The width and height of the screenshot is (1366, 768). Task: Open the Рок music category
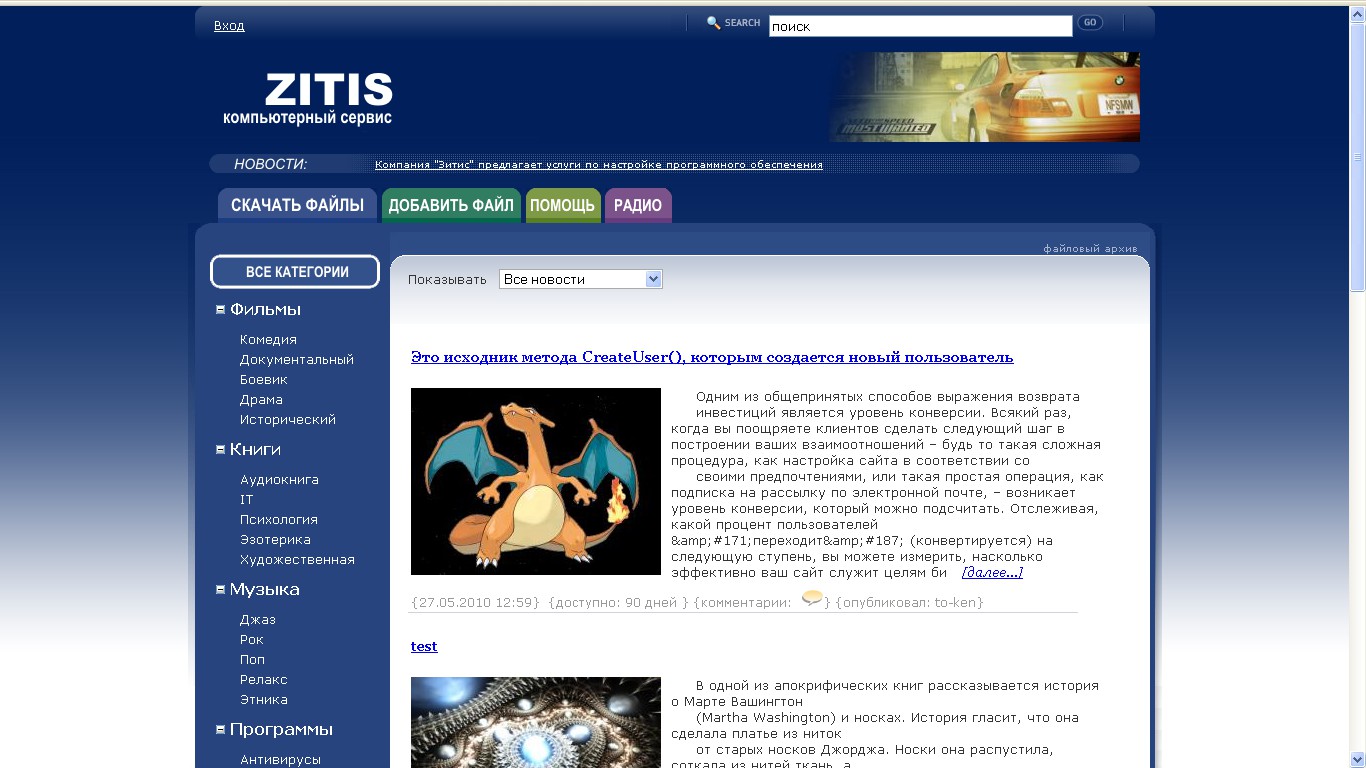click(252, 640)
